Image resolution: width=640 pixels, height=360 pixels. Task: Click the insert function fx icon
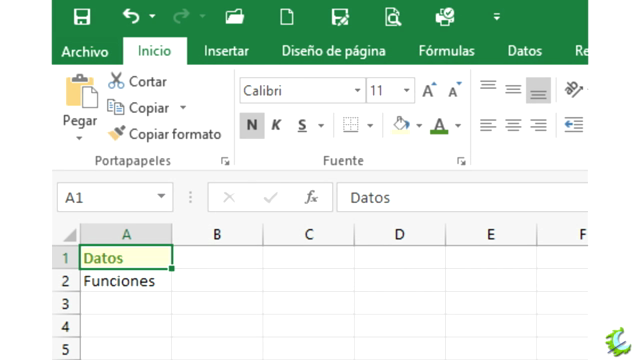(311, 197)
